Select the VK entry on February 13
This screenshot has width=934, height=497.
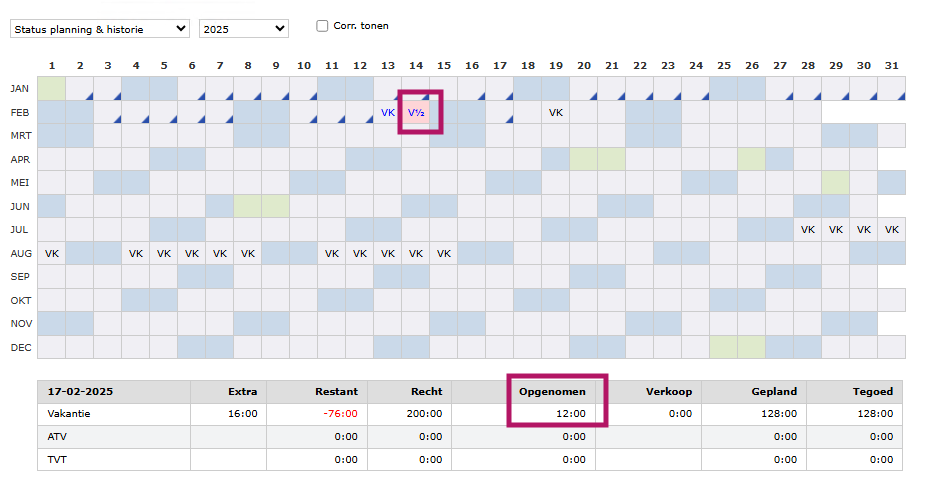point(388,112)
